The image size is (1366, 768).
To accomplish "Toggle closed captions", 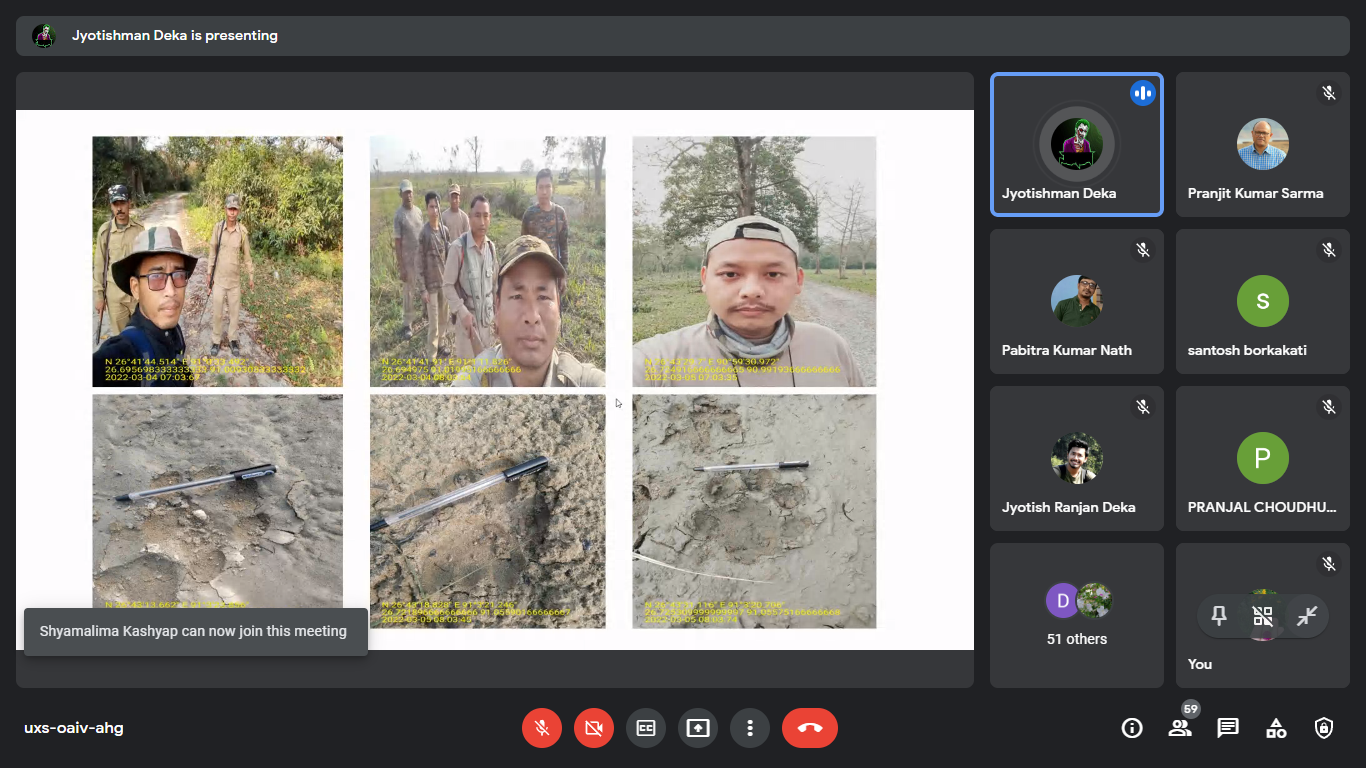I will [x=646, y=728].
